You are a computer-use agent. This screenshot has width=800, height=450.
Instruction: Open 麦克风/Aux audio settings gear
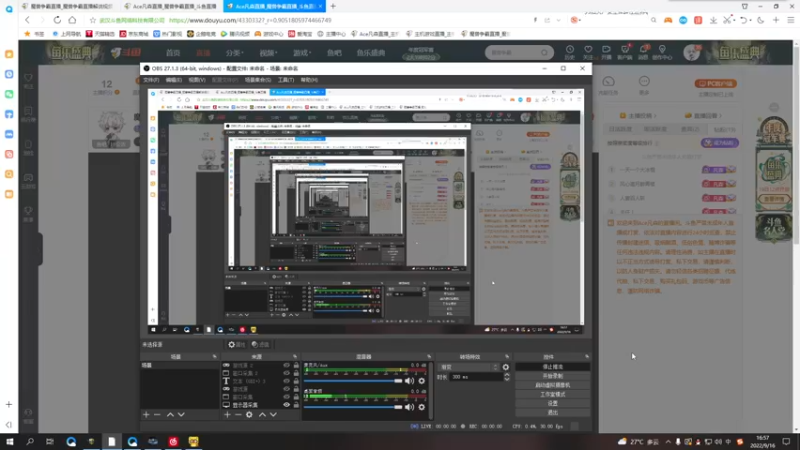pyautogui.click(x=421, y=381)
